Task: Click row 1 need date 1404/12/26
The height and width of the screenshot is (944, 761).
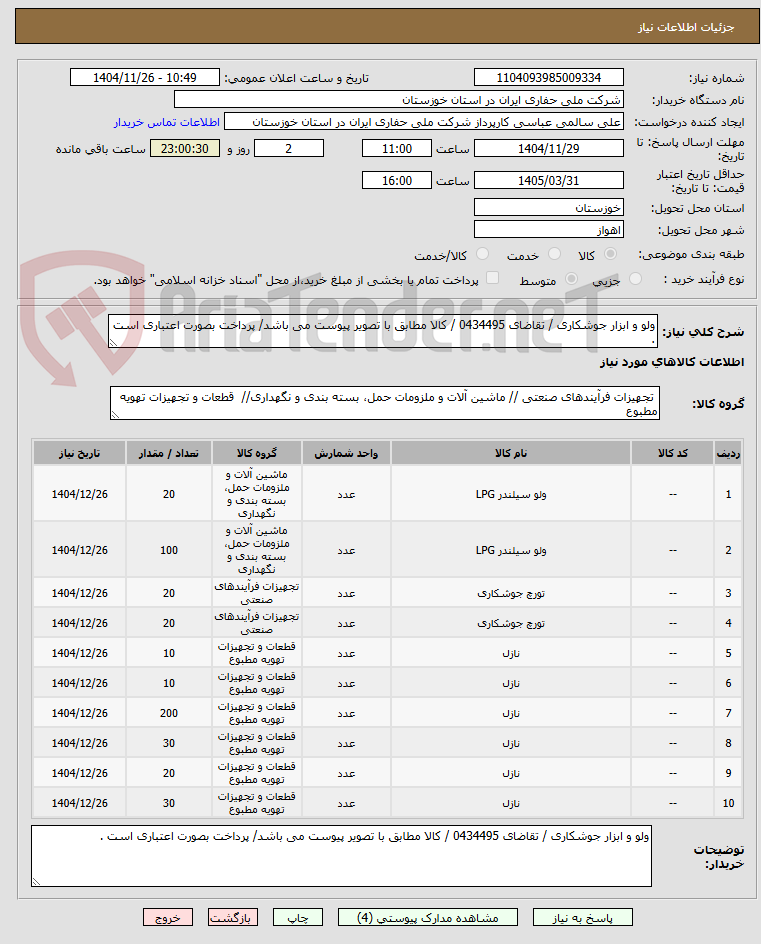Action: pyautogui.click(x=79, y=494)
